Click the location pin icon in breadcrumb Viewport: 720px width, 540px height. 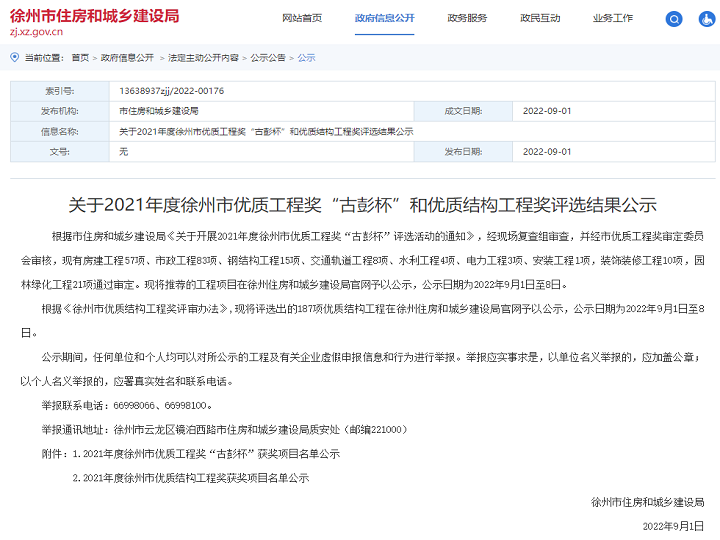point(14,58)
